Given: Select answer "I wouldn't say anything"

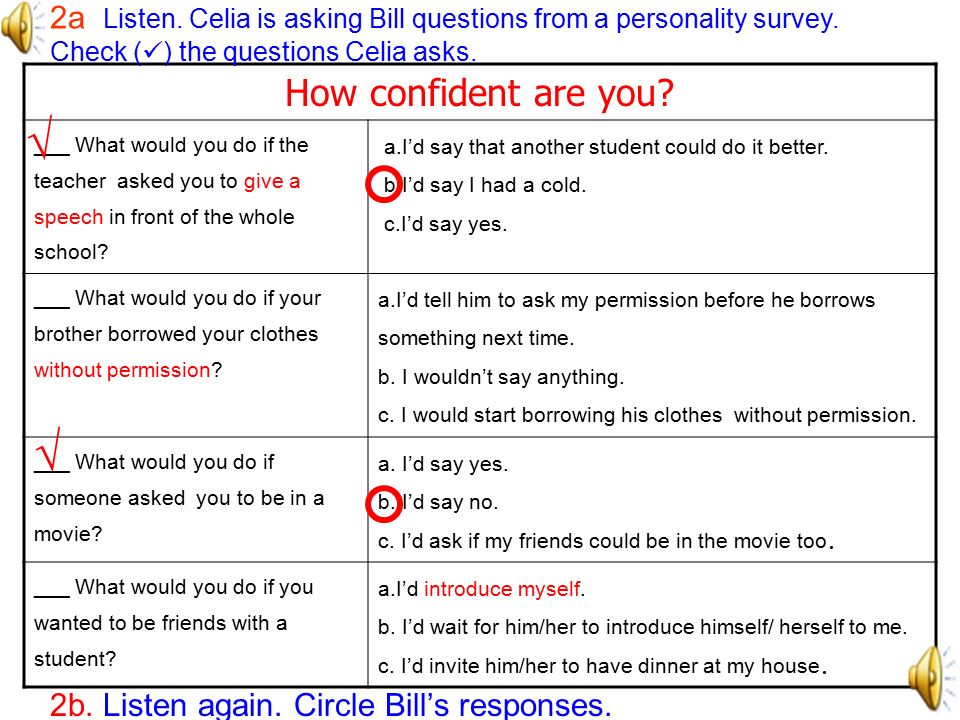Looking at the screenshot, I should (x=501, y=377).
